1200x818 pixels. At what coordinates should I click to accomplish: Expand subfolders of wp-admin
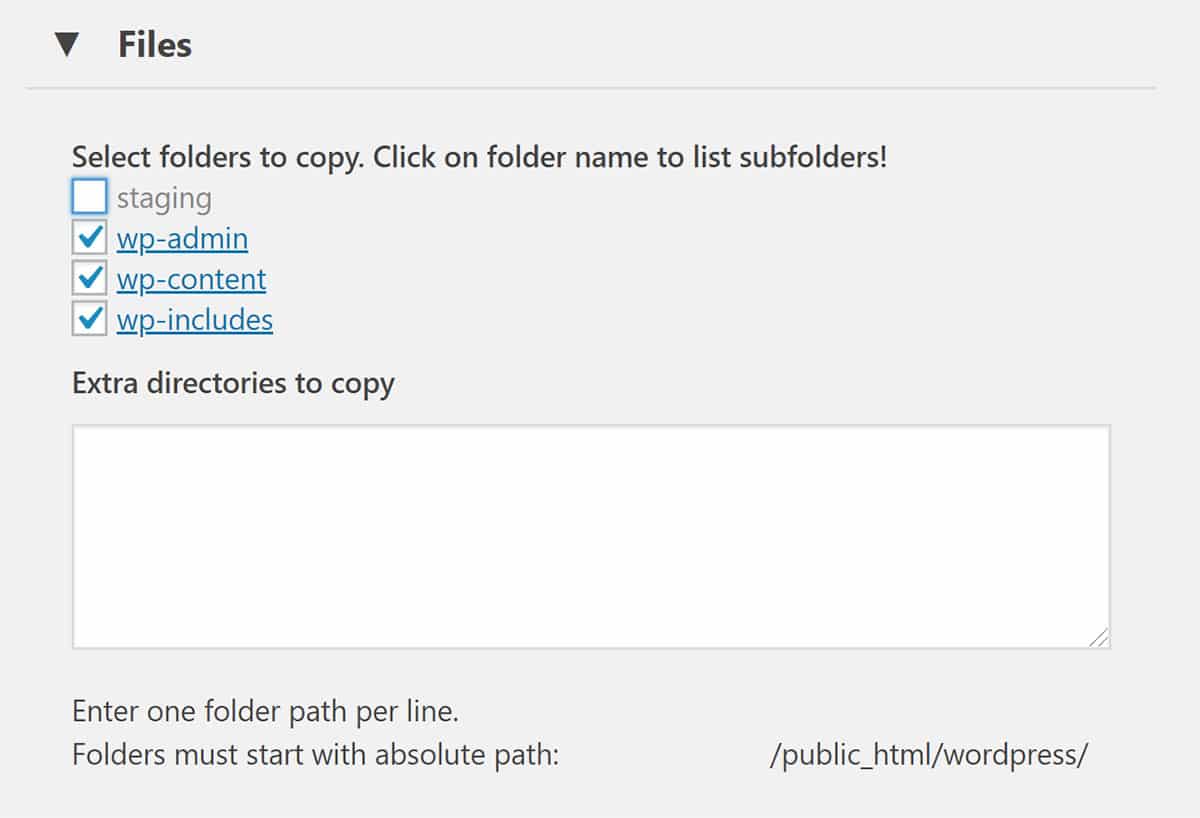pyautogui.click(x=182, y=238)
